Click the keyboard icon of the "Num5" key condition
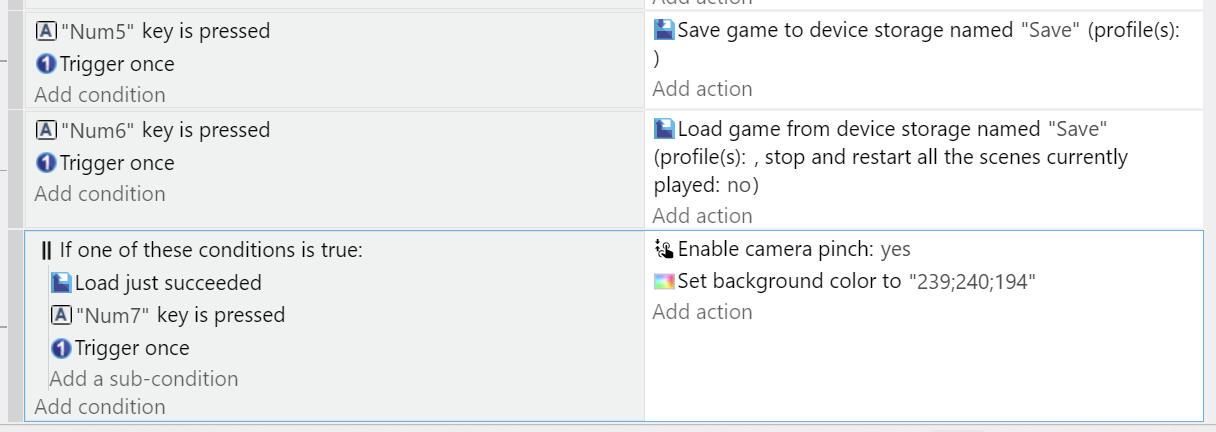The width and height of the screenshot is (1216, 432). tap(46, 31)
